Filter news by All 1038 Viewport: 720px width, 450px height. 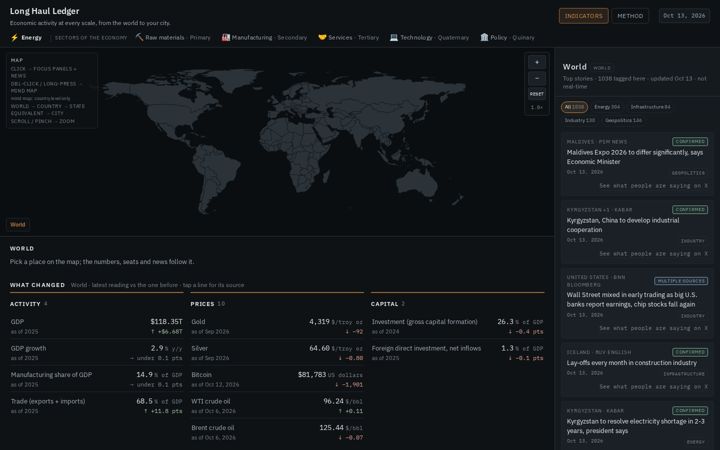point(574,107)
